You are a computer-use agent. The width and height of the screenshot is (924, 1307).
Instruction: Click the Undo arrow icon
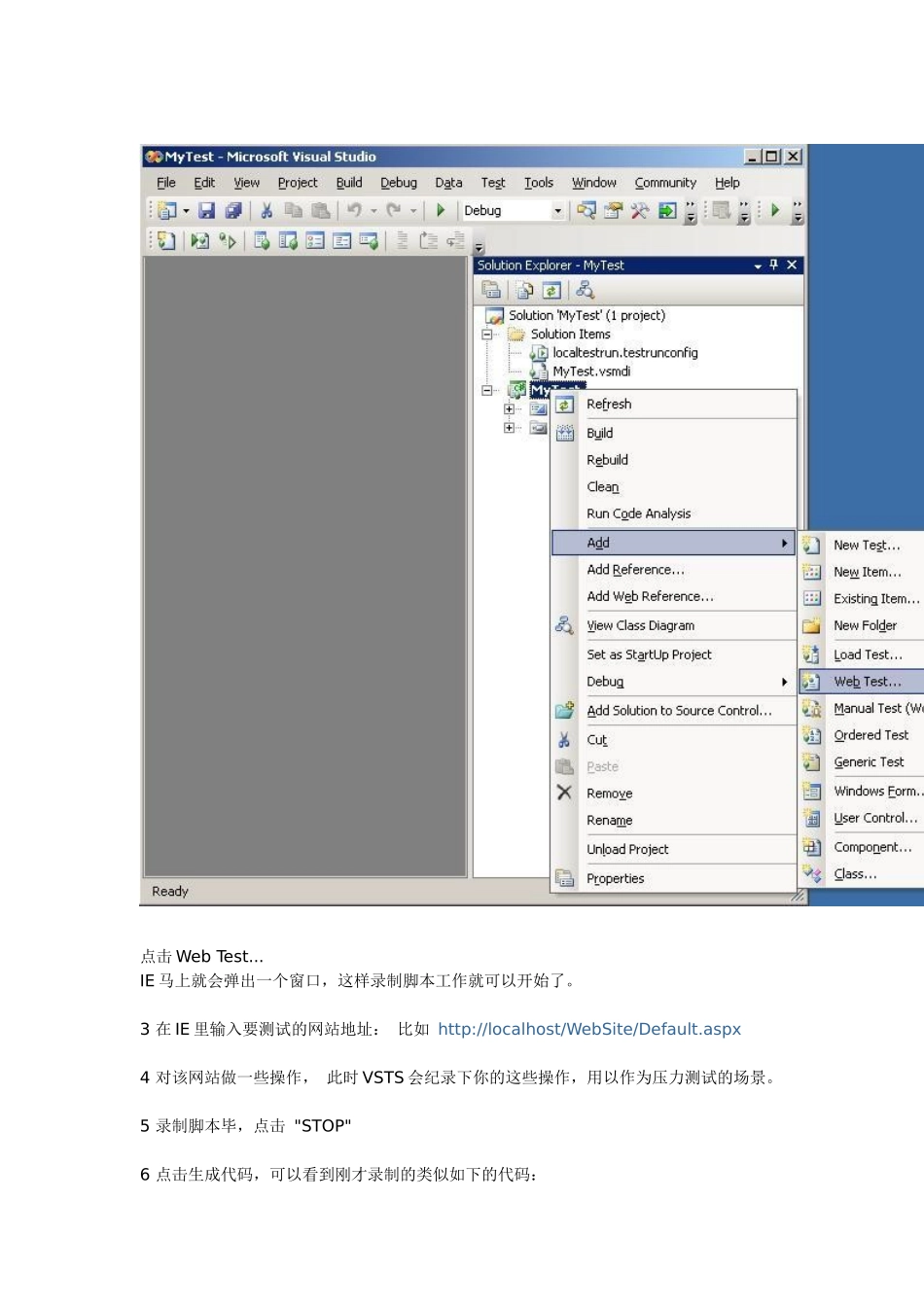point(354,210)
